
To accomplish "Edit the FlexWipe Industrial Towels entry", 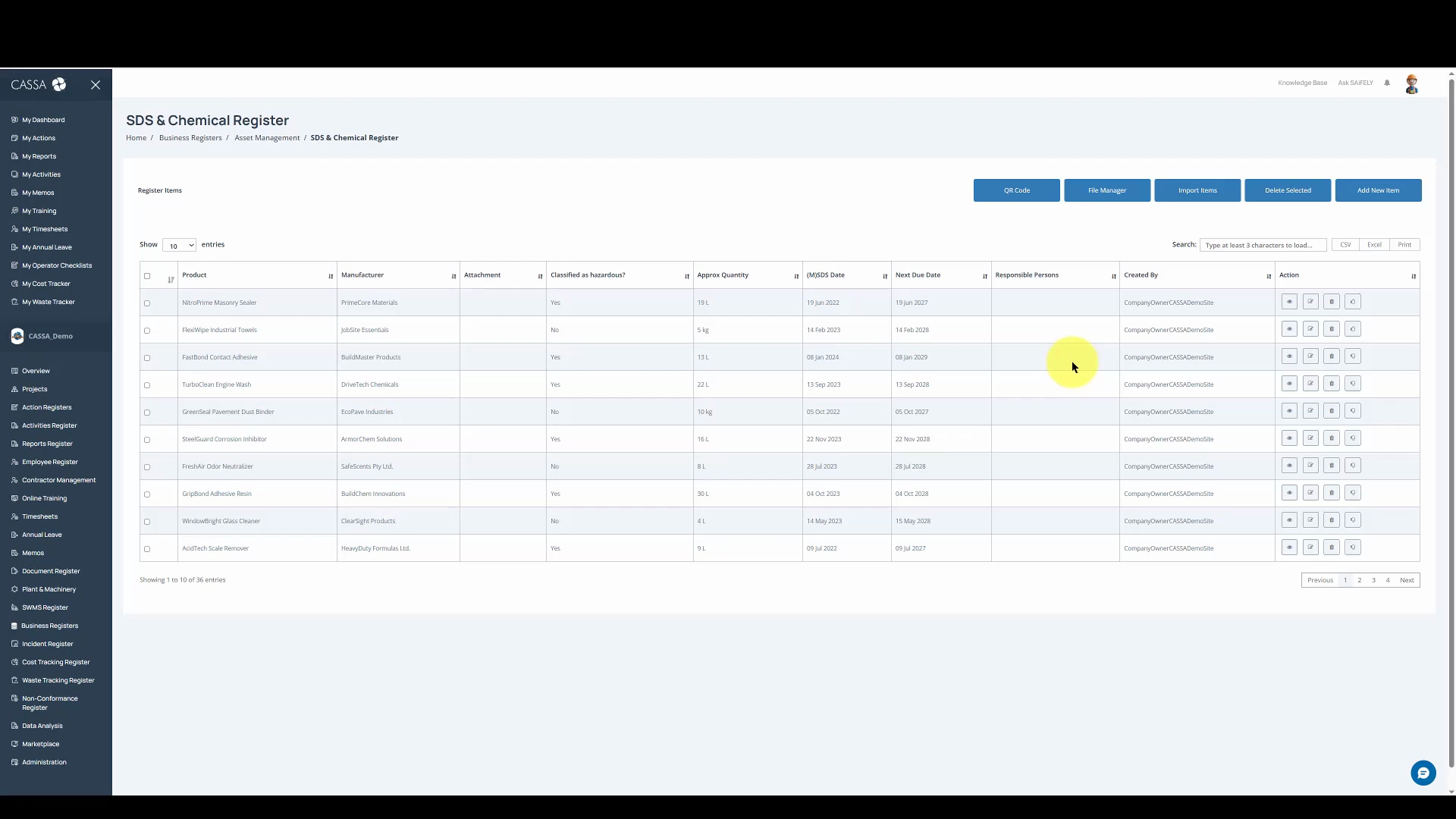I will point(1310,329).
